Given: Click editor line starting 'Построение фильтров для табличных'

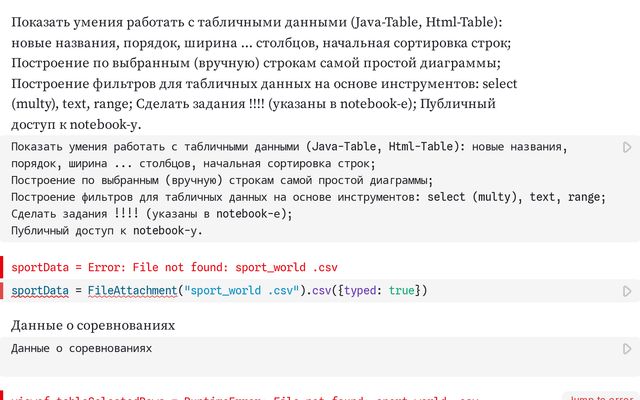Looking at the screenshot, I should click(x=309, y=197).
